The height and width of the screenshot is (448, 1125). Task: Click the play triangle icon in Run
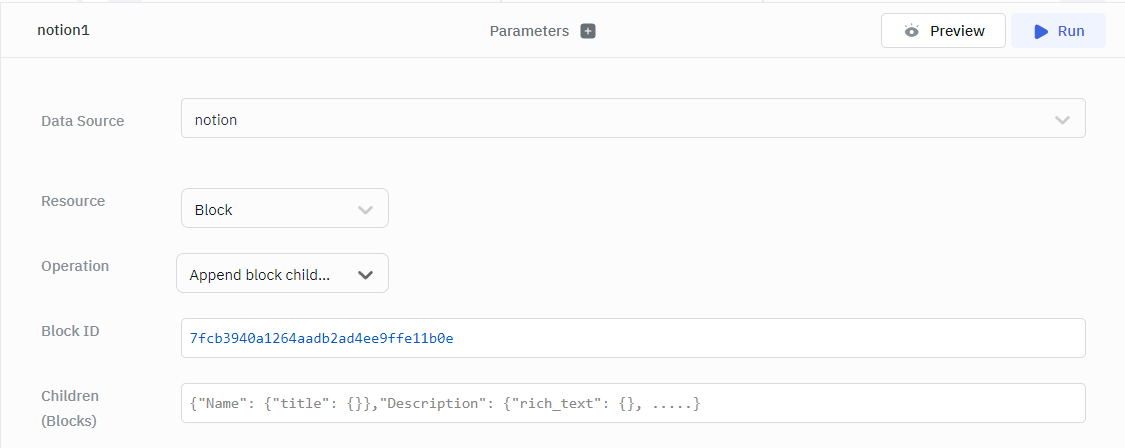(x=1041, y=31)
